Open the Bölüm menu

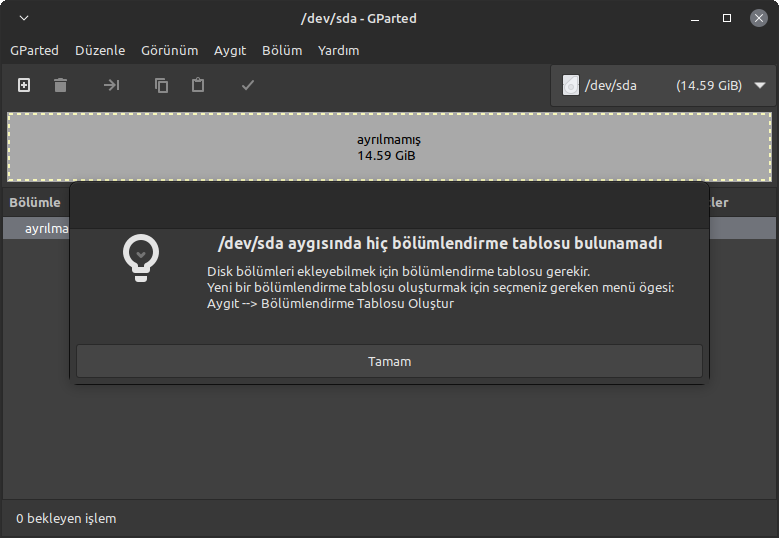[x=282, y=50]
